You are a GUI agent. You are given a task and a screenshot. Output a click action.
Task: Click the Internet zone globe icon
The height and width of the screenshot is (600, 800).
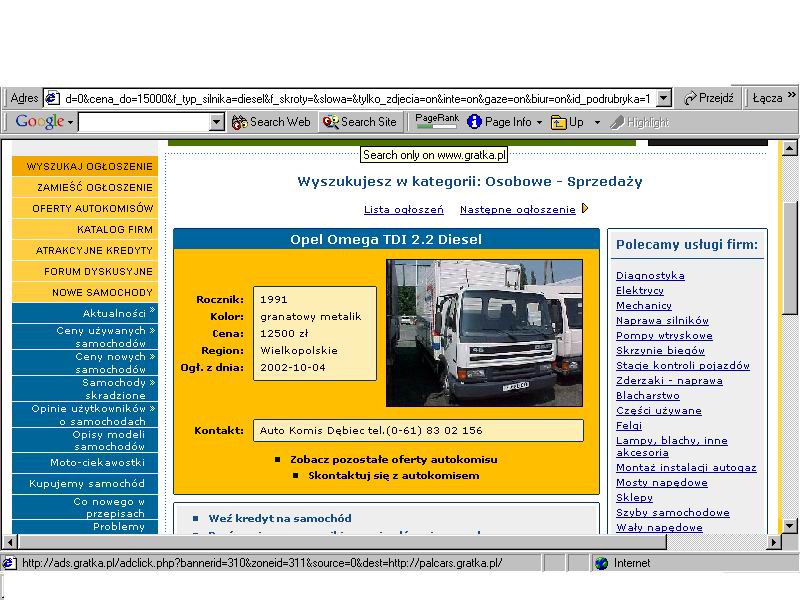tap(602, 563)
